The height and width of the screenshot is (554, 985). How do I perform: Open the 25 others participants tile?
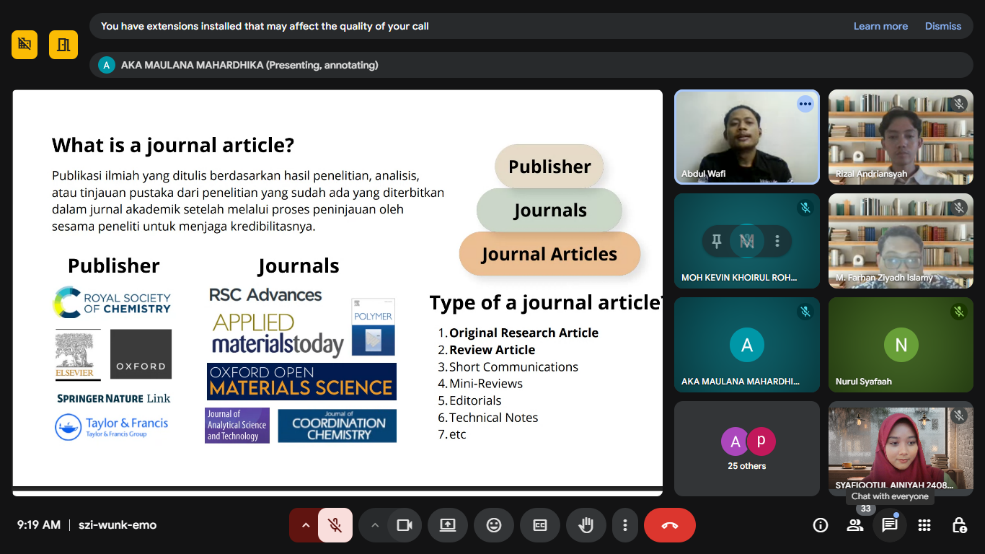747,448
